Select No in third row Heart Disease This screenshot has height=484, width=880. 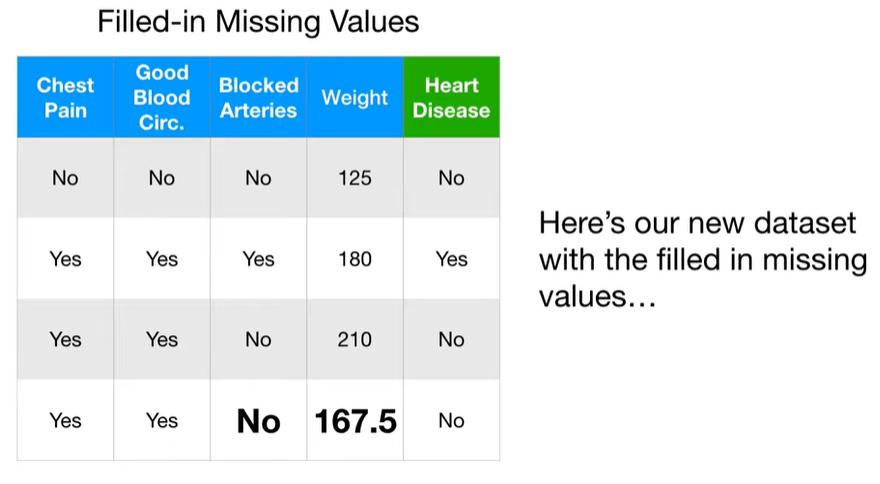pos(451,339)
